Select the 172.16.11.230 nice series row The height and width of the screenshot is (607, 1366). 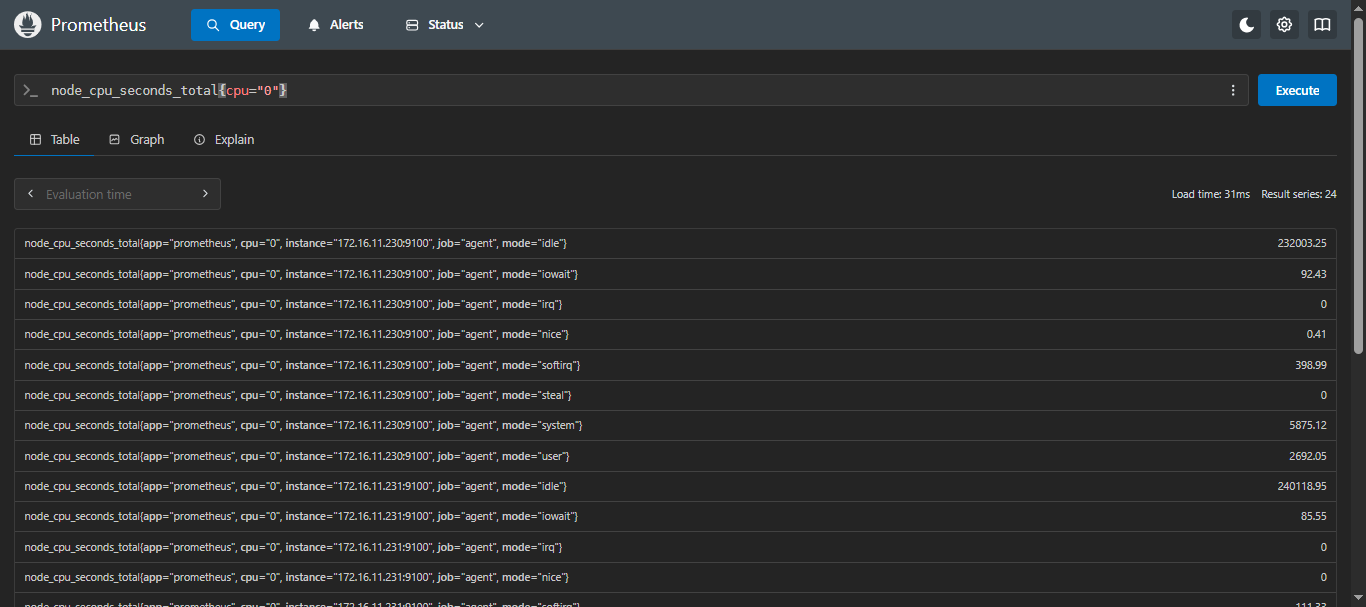[x=675, y=334]
